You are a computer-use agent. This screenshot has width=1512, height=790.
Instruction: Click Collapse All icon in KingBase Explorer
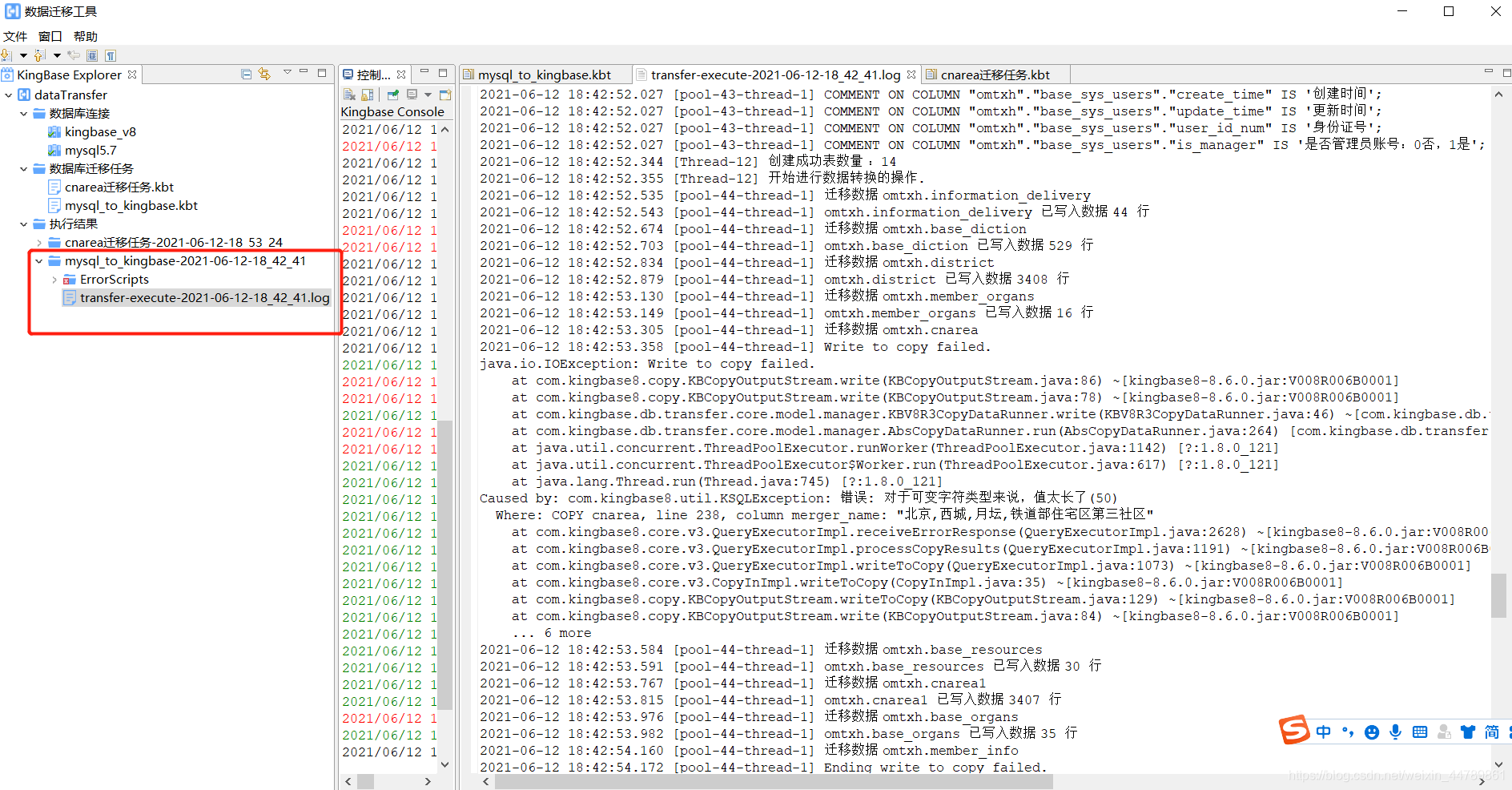[x=247, y=74]
